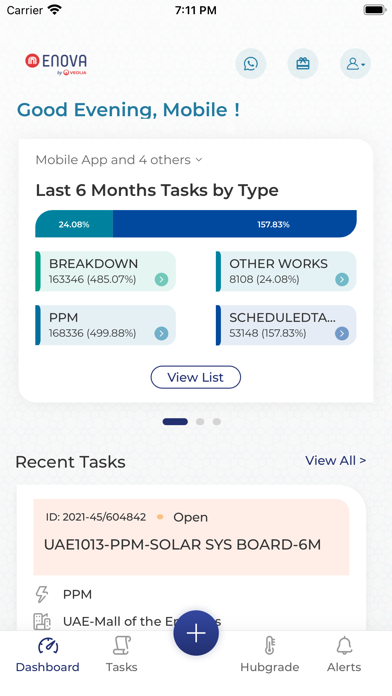This screenshot has width=392, height=696.
Task: Click the SCHEDULEDTA 53148 count text
Action: 268,333
